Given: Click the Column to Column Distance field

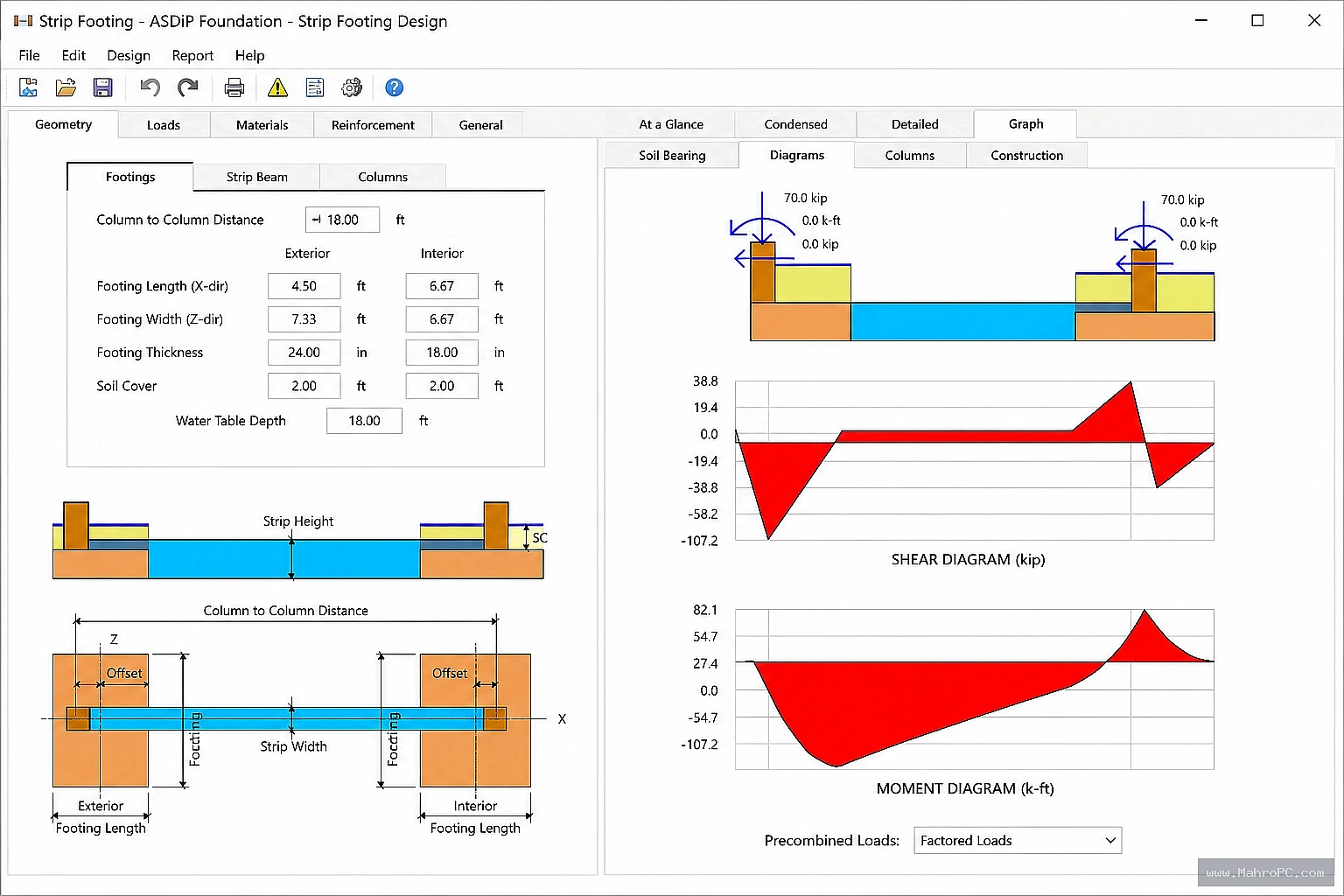Looking at the screenshot, I should [342, 220].
